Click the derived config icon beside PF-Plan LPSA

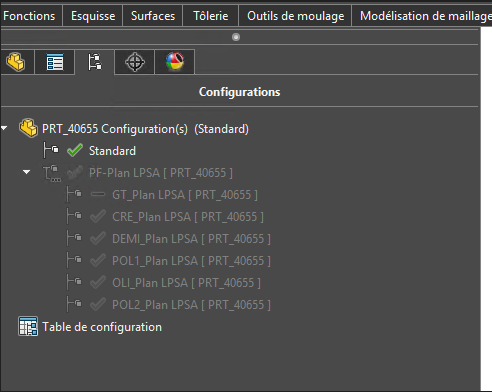click(x=52, y=173)
